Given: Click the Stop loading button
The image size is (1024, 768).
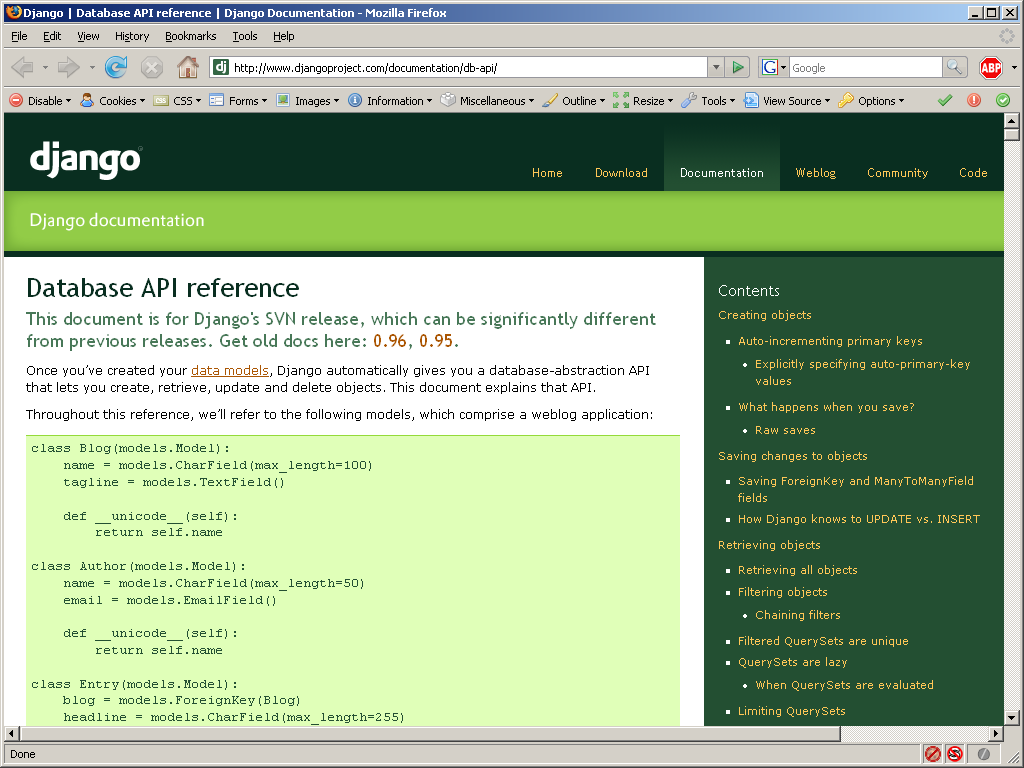Looking at the screenshot, I should pyautogui.click(x=152, y=67).
